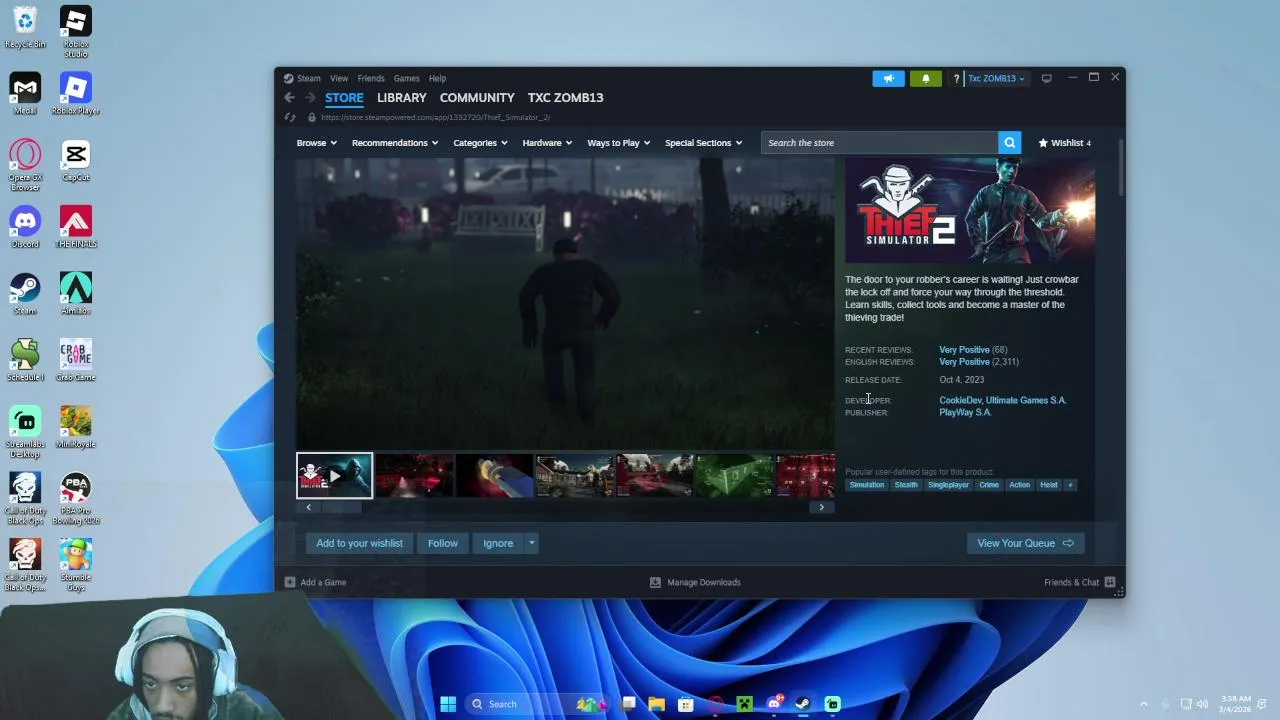Click the store page vertical scrollbar

coord(1120,168)
